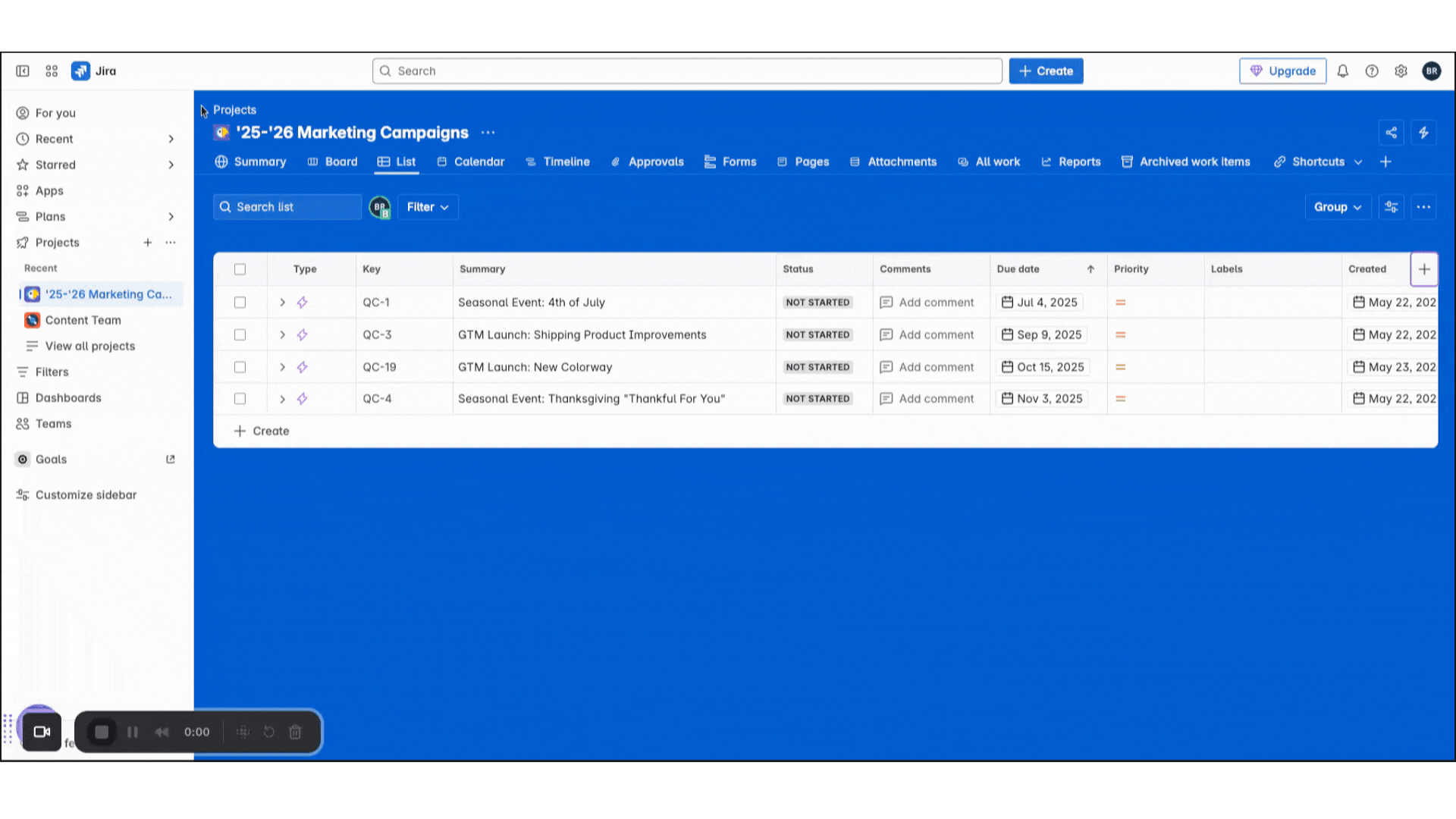Select the checkbox for row QC-1
The image size is (1456, 819).
[240, 302]
